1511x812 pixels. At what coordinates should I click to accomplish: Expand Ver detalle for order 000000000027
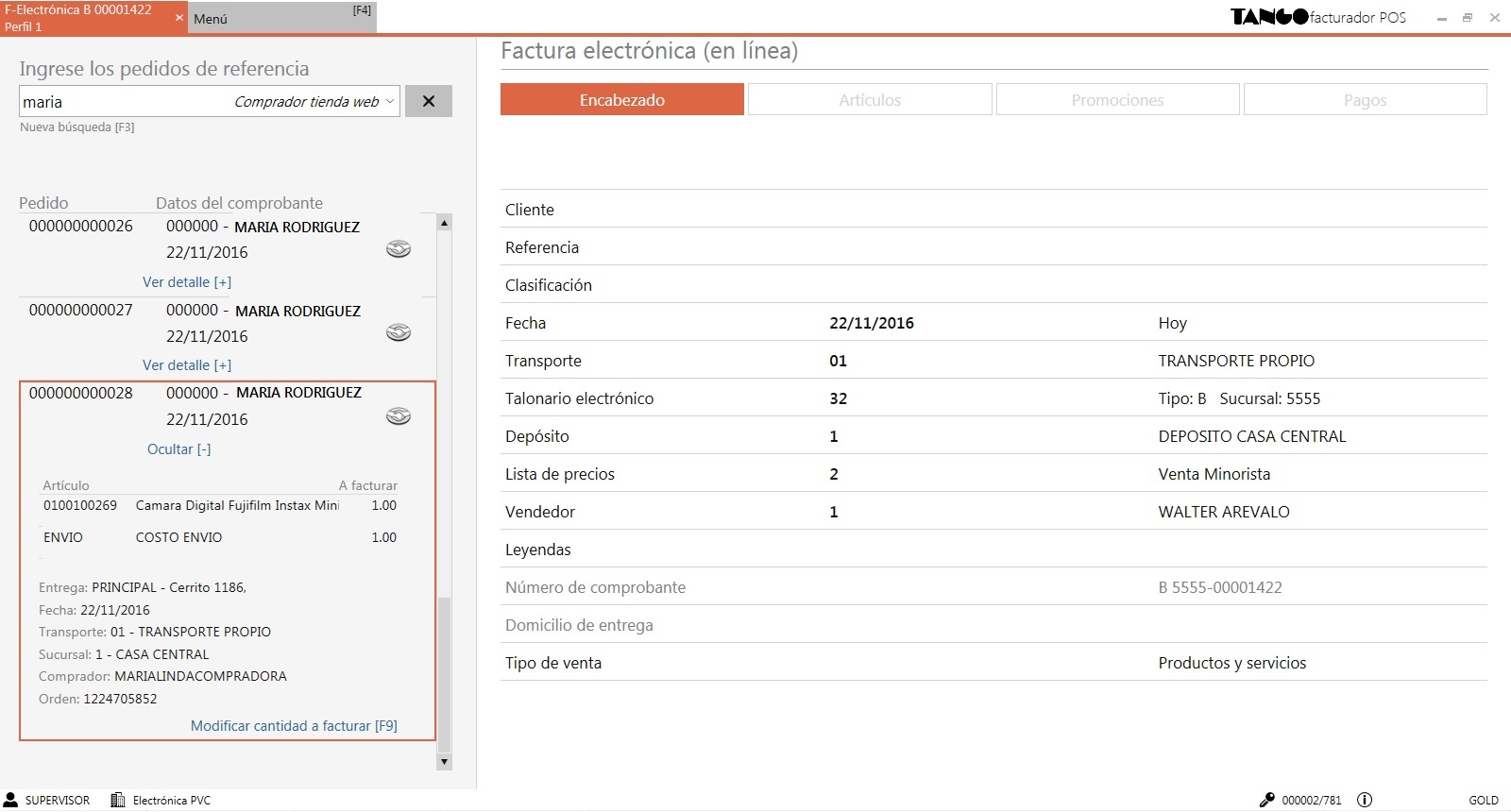(x=187, y=365)
